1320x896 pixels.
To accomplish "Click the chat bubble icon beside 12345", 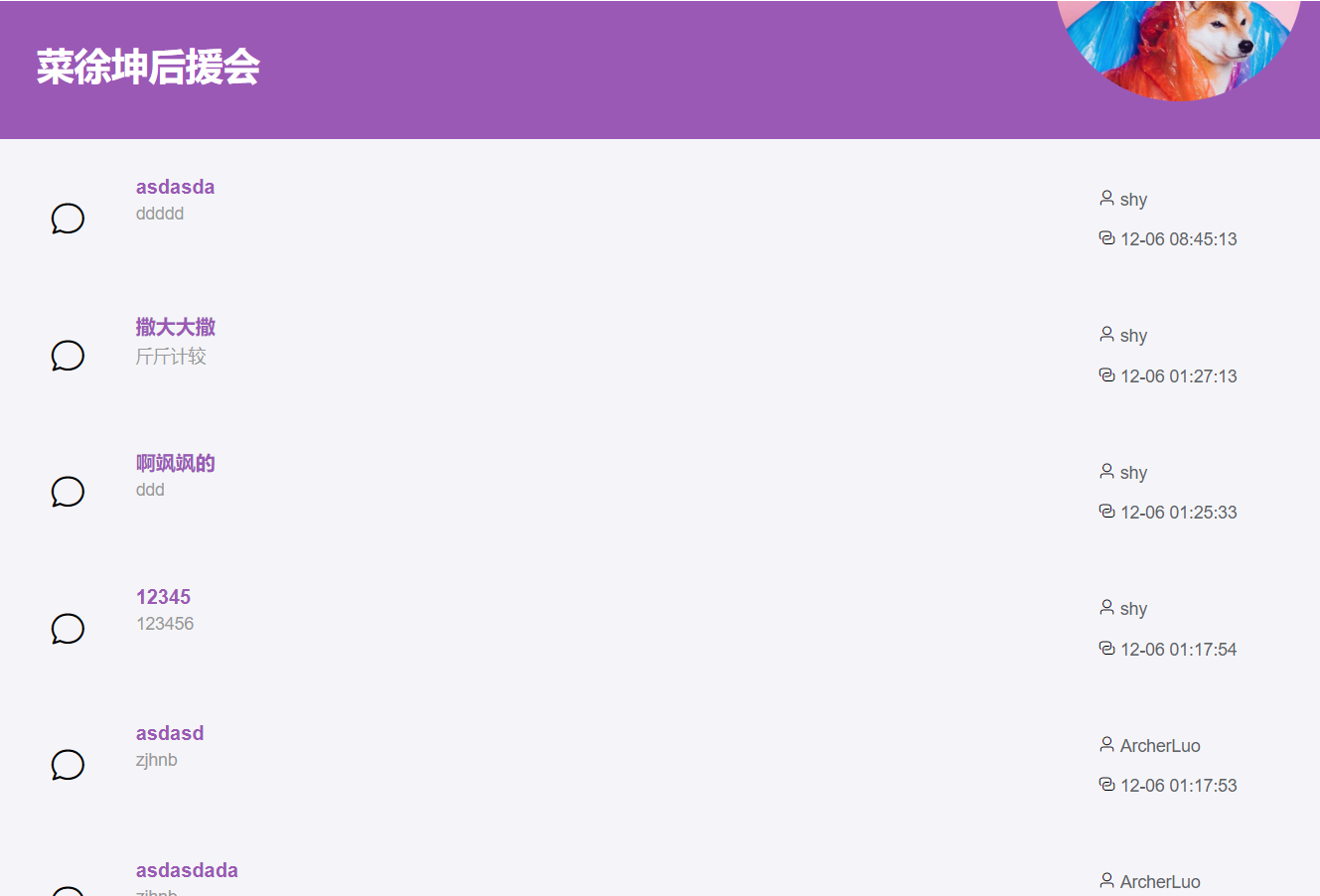I will (68, 628).
